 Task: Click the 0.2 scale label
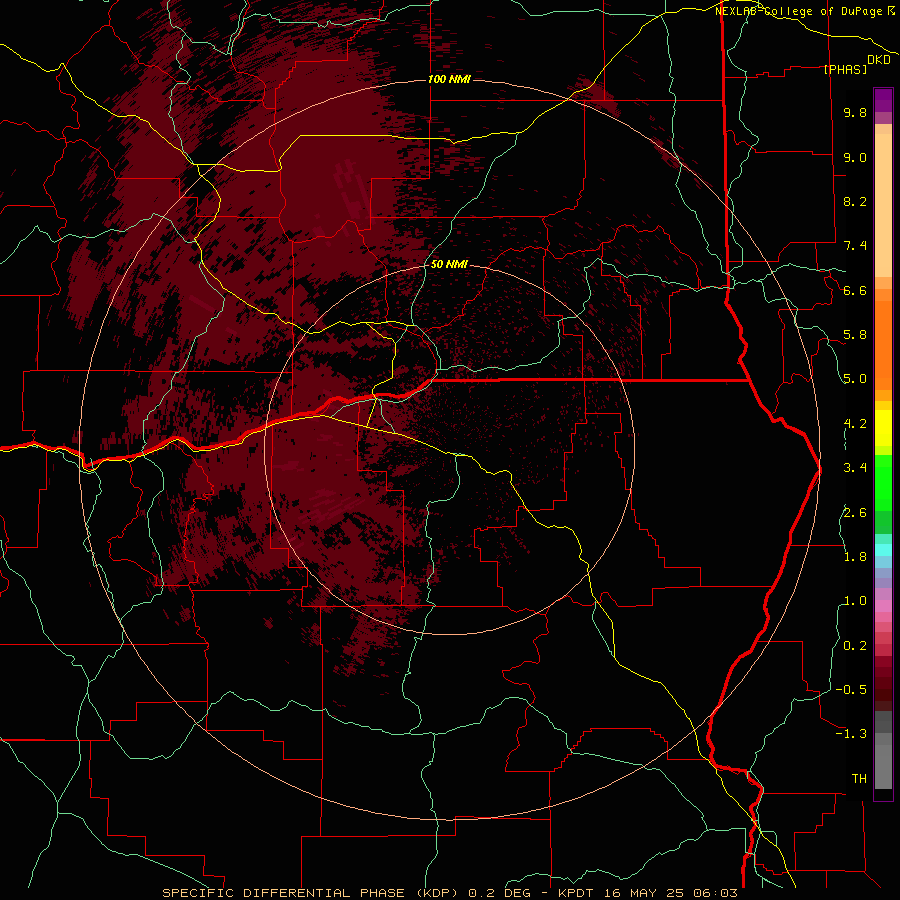point(855,646)
